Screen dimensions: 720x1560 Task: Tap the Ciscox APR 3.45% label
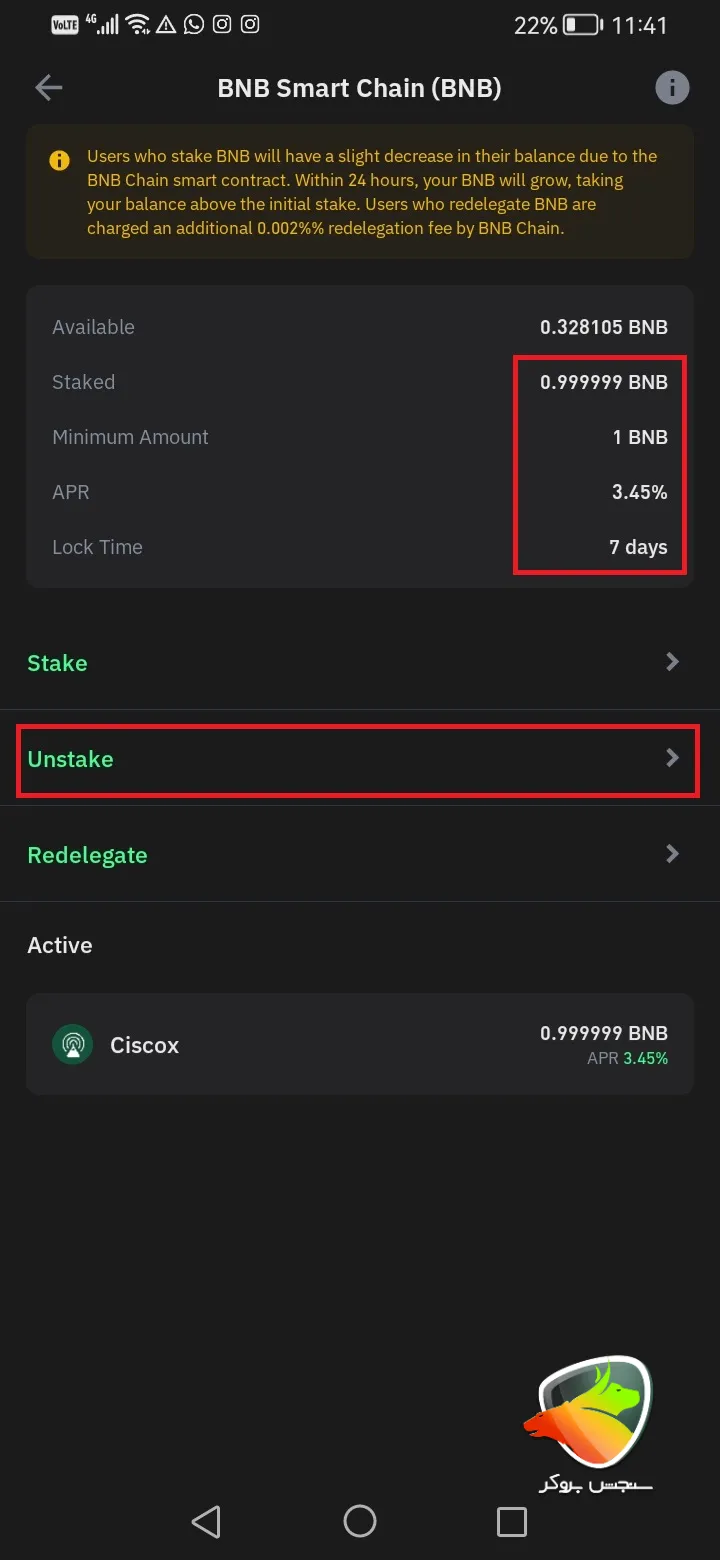[627, 1058]
